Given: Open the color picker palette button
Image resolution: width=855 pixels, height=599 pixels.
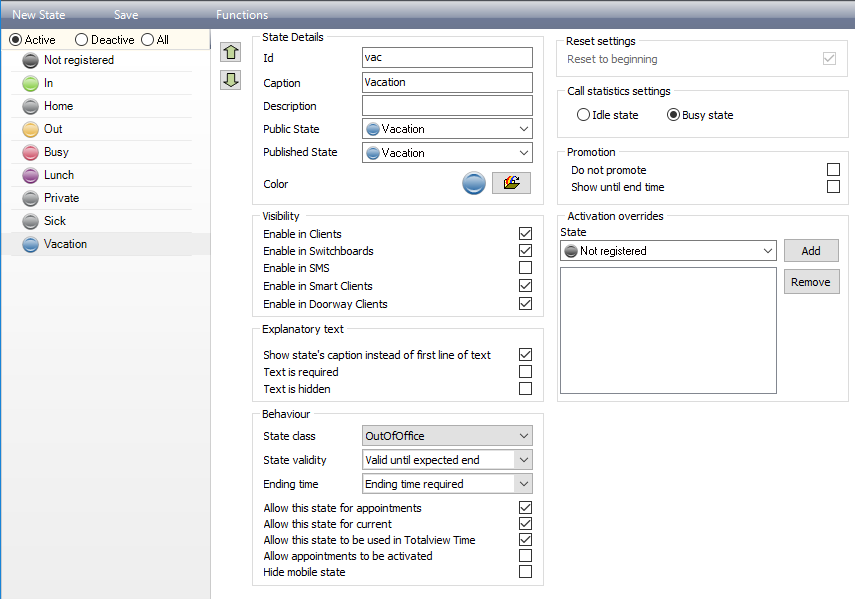Looking at the screenshot, I should click(511, 183).
